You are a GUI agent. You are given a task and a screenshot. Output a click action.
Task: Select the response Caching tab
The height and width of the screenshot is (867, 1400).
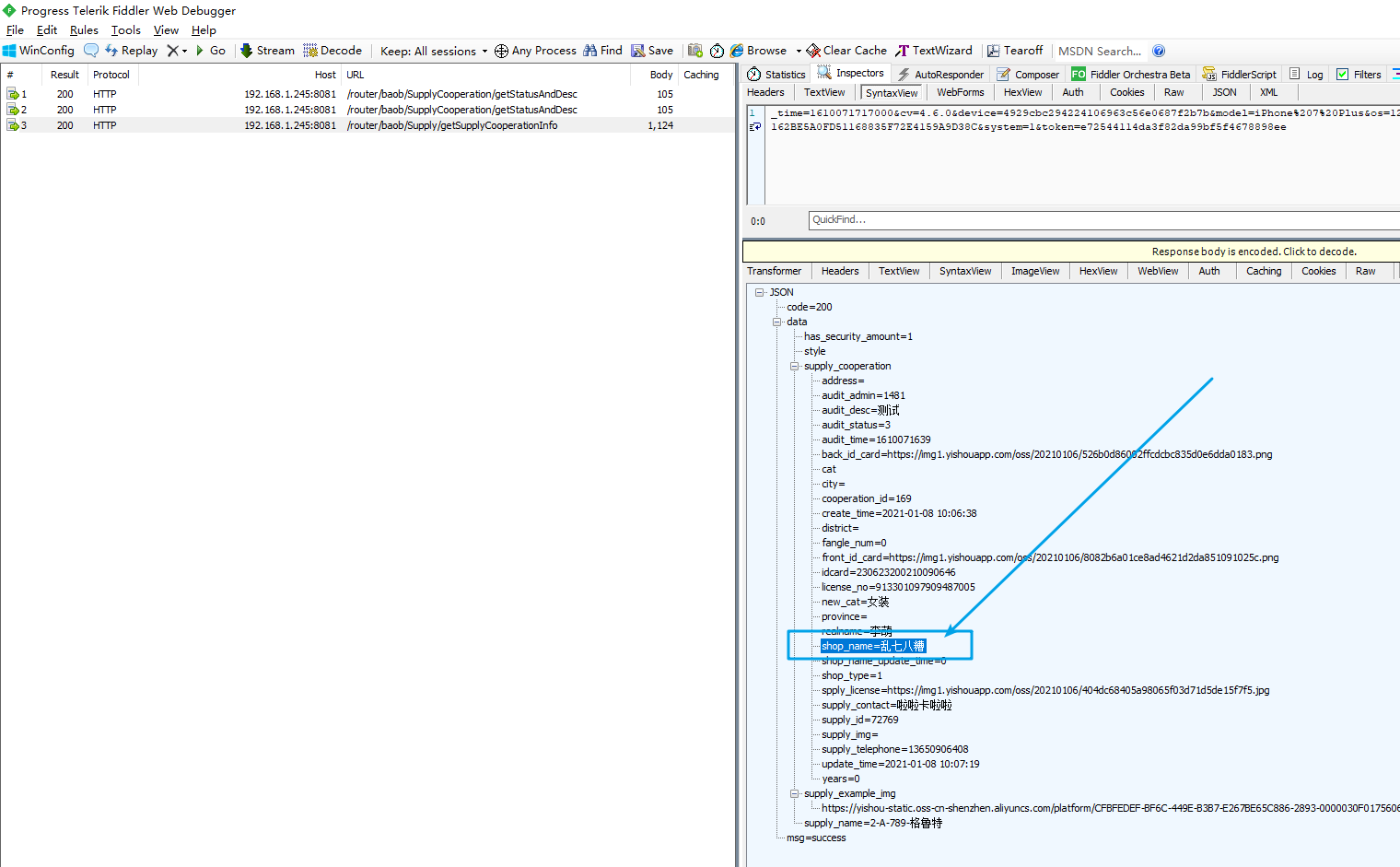tap(1264, 271)
